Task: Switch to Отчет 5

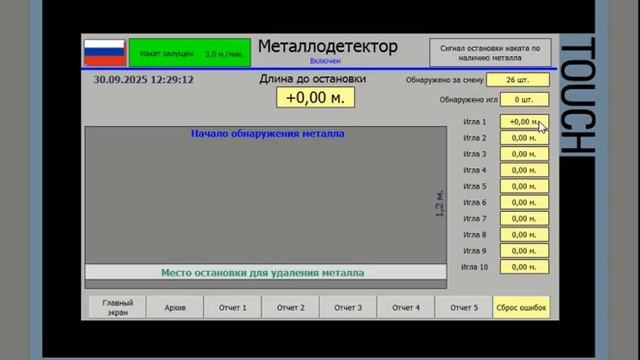Action: [x=464, y=307]
